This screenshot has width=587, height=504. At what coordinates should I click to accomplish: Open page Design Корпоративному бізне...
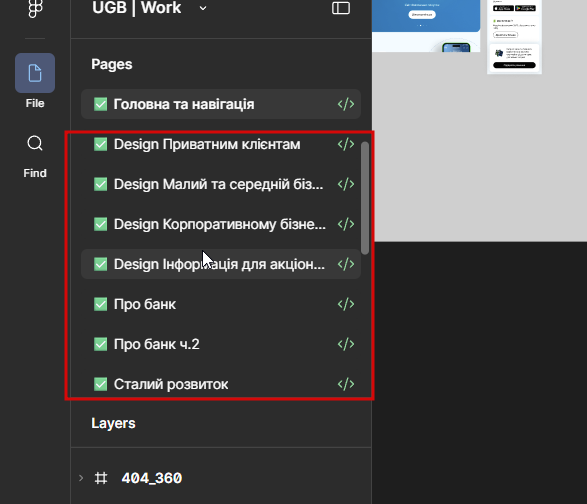(220, 224)
